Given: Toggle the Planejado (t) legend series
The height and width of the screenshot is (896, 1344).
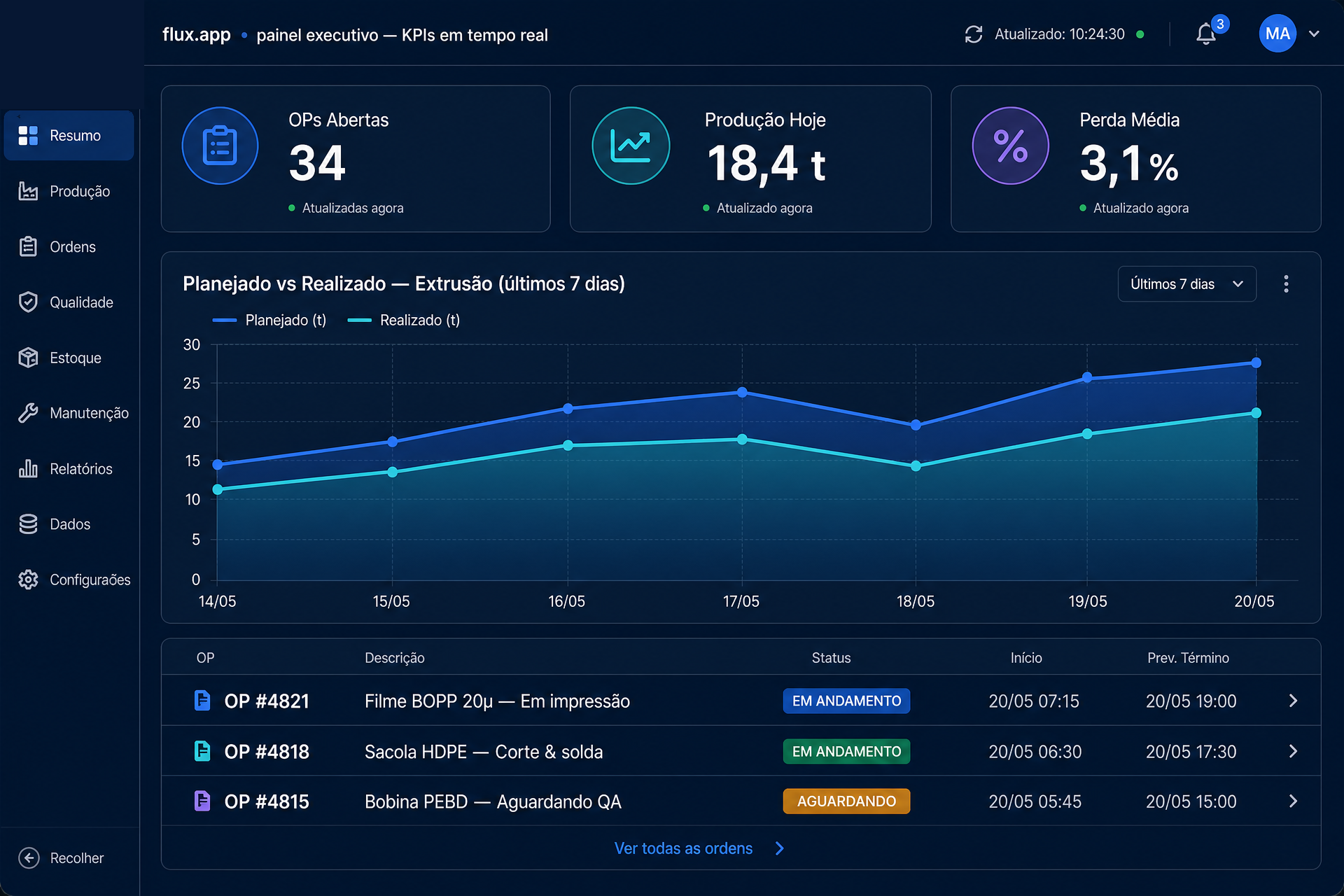Looking at the screenshot, I should coord(269,320).
